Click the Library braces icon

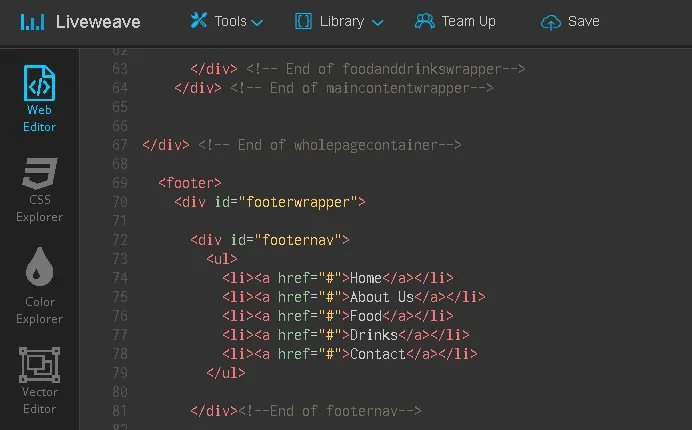pyautogui.click(x=303, y=21)
